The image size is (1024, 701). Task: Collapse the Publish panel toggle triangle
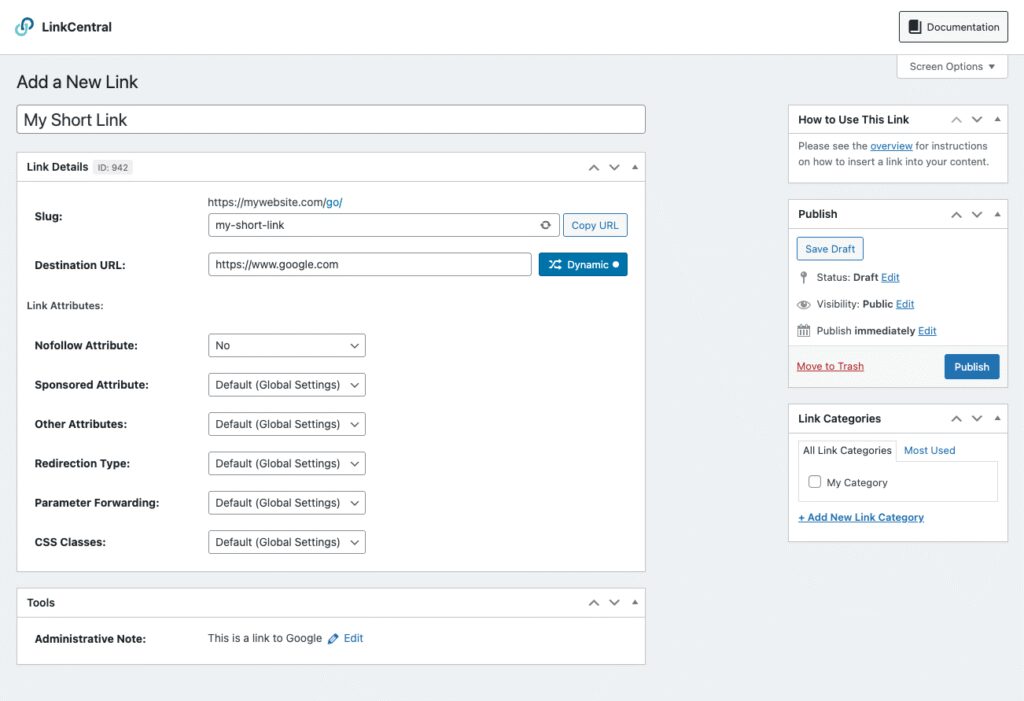point(997,214)
